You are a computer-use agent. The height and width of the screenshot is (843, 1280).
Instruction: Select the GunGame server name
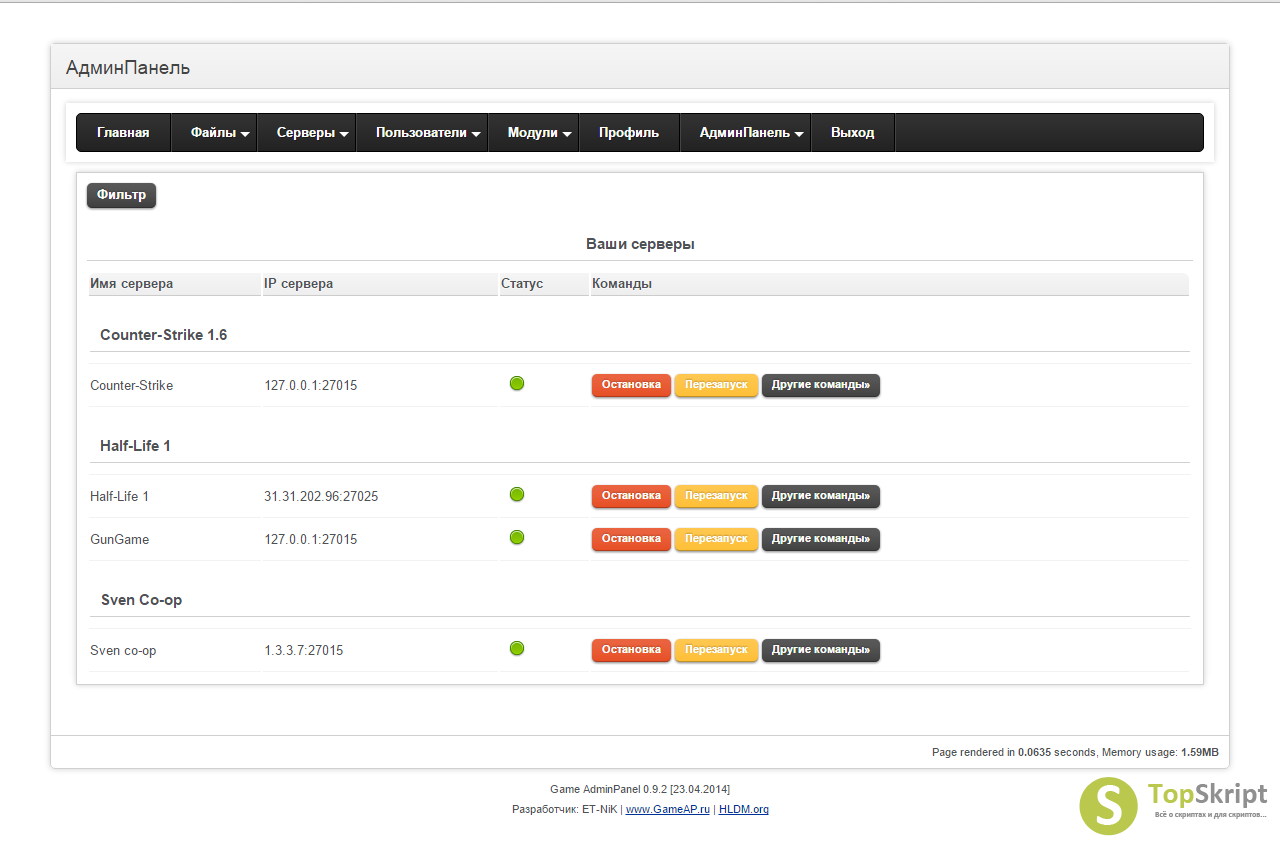coord(119,540)
